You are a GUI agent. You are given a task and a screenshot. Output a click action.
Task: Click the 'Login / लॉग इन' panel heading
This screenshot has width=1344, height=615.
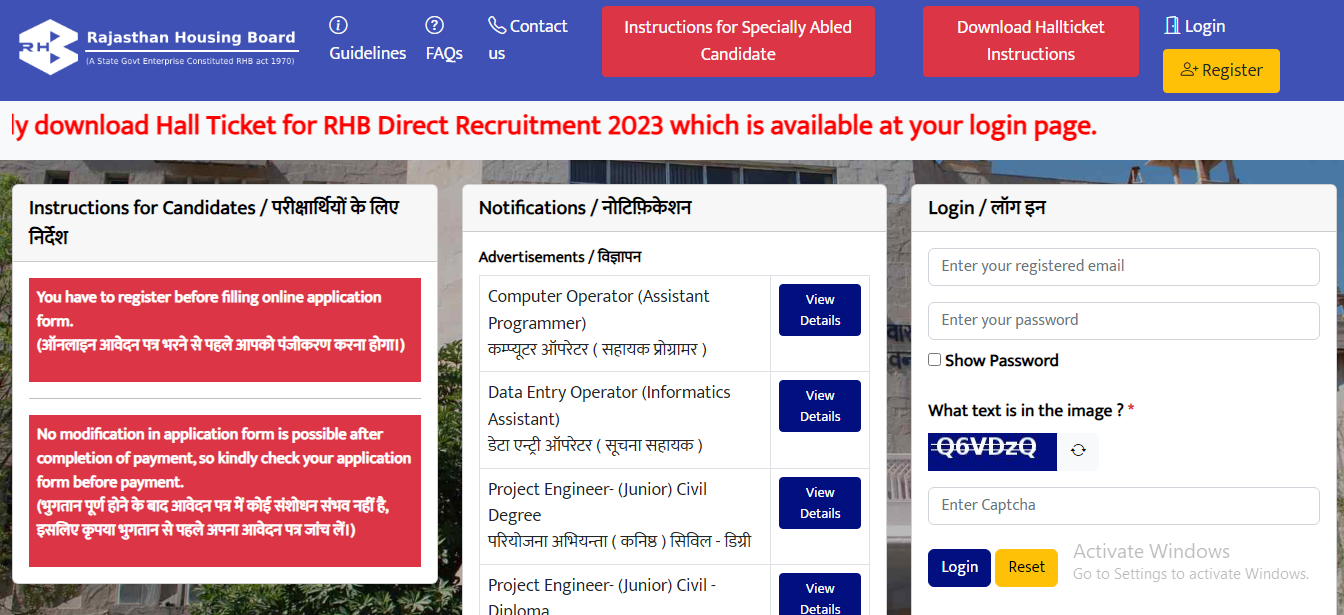point(987,208)
